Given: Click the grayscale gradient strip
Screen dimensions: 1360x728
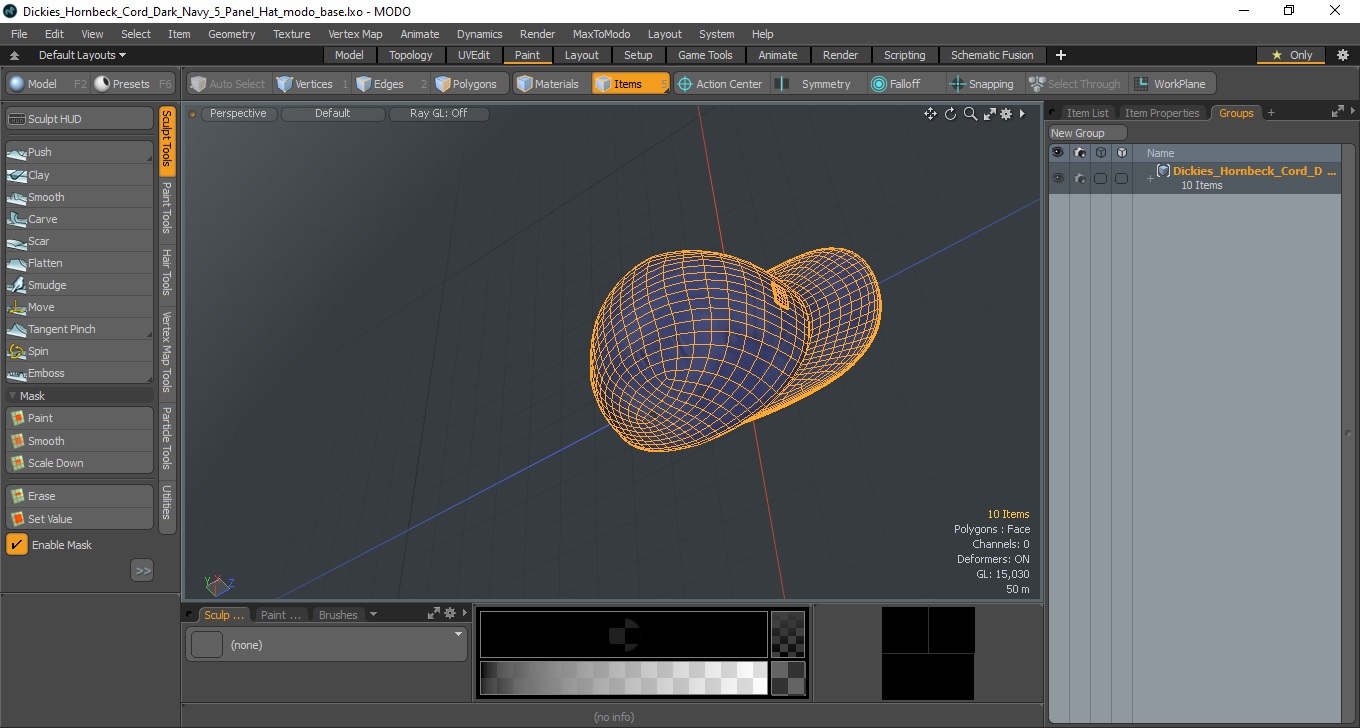Looking at the screenshot, I should click(623, 678).
